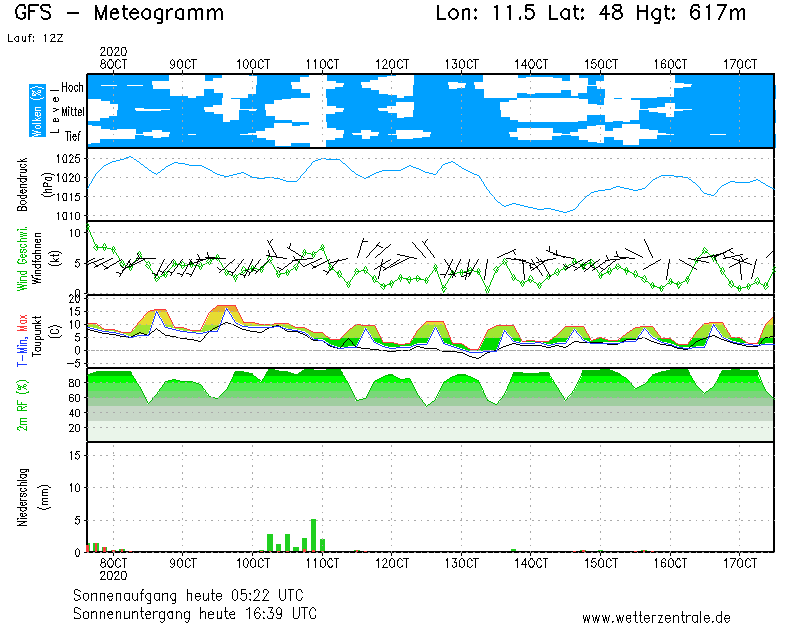This screenshot has height=625, width=800.
Task: Click "Sonnenaufgang heute 05:22 UTC" line
Action: (x=188, y=595)
